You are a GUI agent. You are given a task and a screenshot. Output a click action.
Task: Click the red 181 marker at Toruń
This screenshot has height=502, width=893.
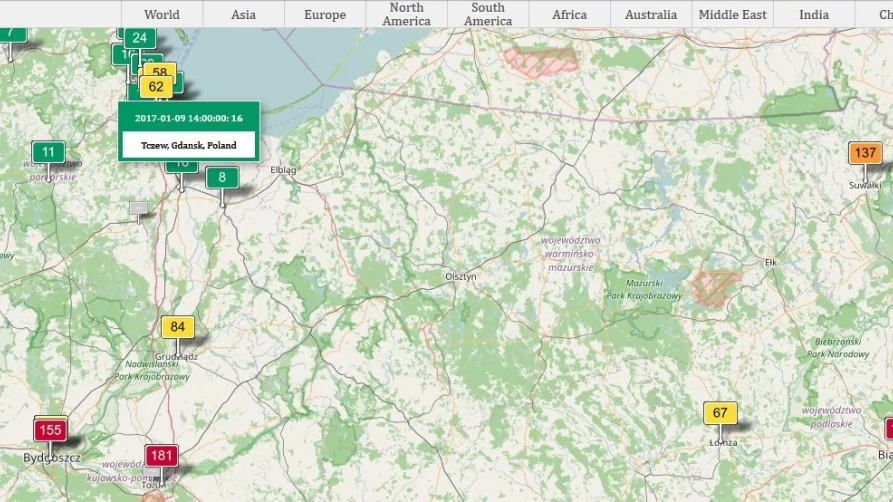point(161,456)
